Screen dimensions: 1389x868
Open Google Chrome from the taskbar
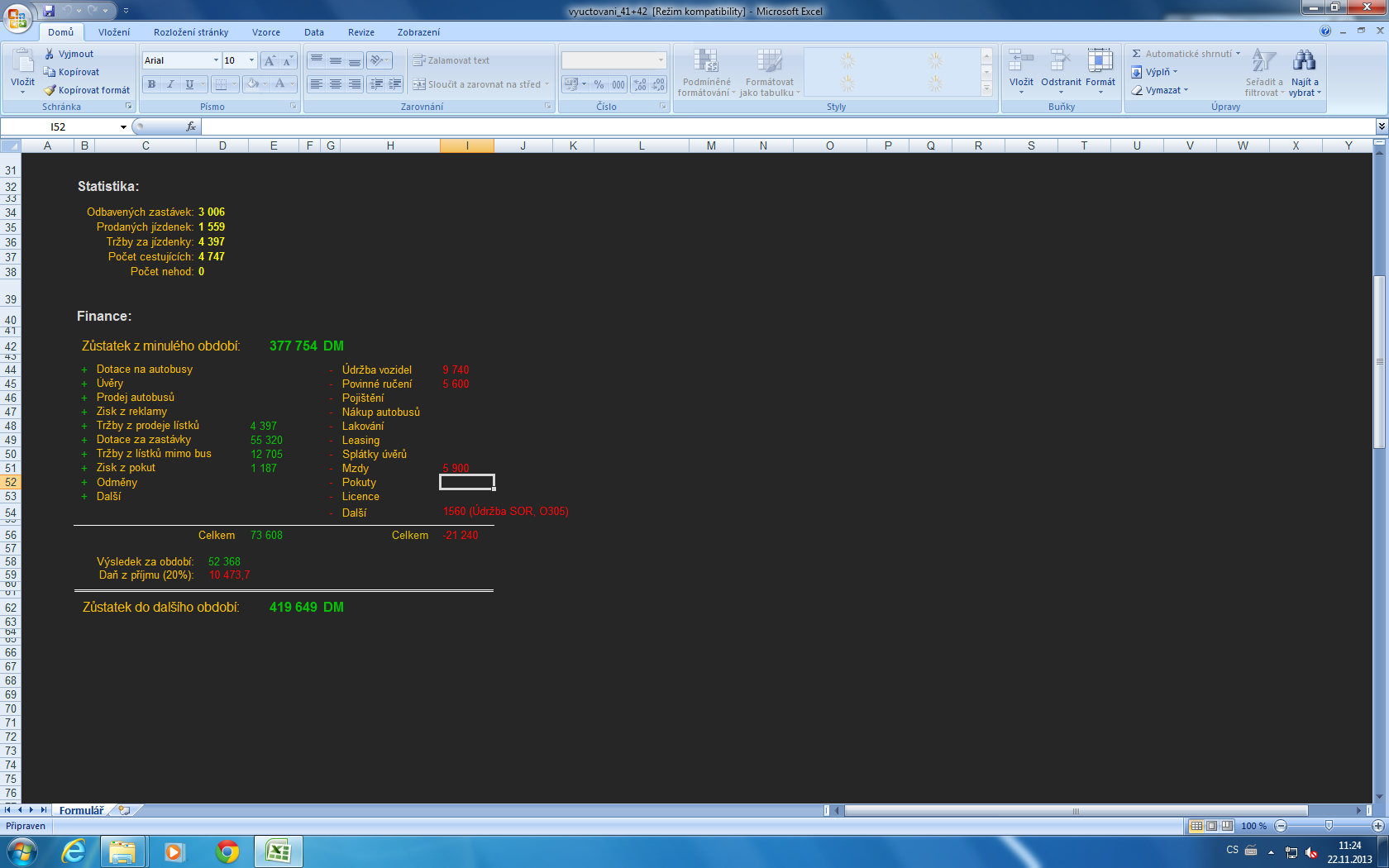(x=227, y=851)
